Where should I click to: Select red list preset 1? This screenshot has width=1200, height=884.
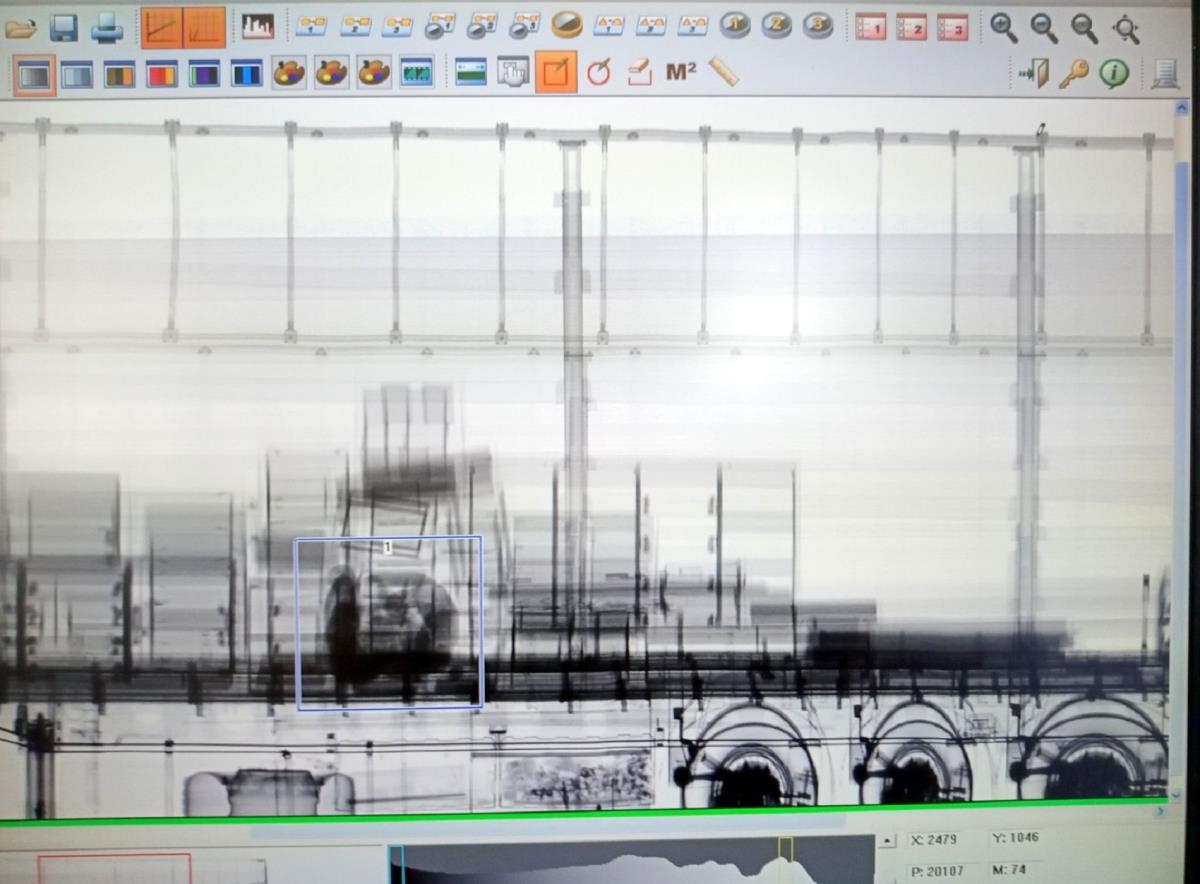870,28
